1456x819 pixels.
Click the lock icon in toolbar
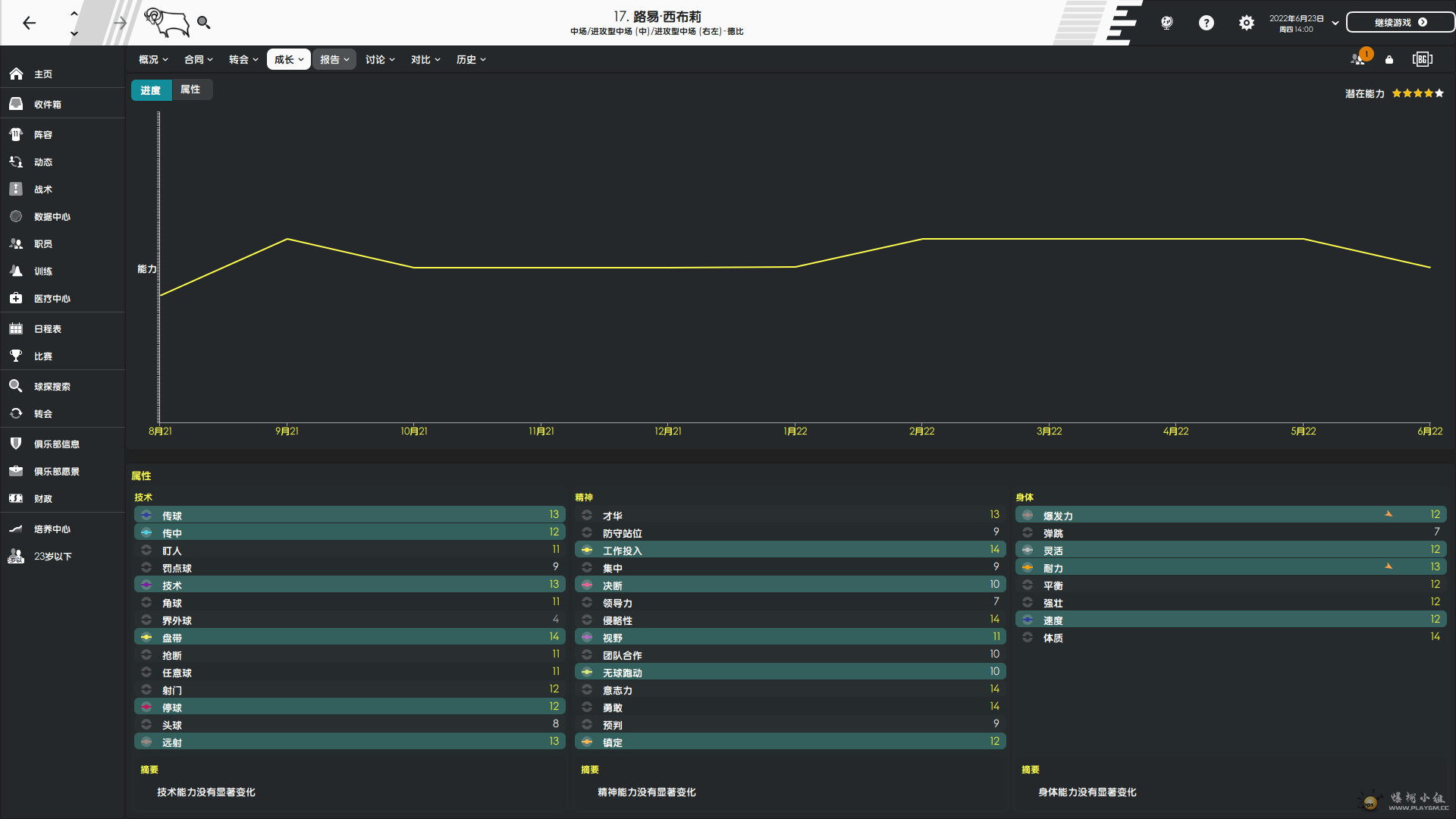click(x=1389, y=60)
